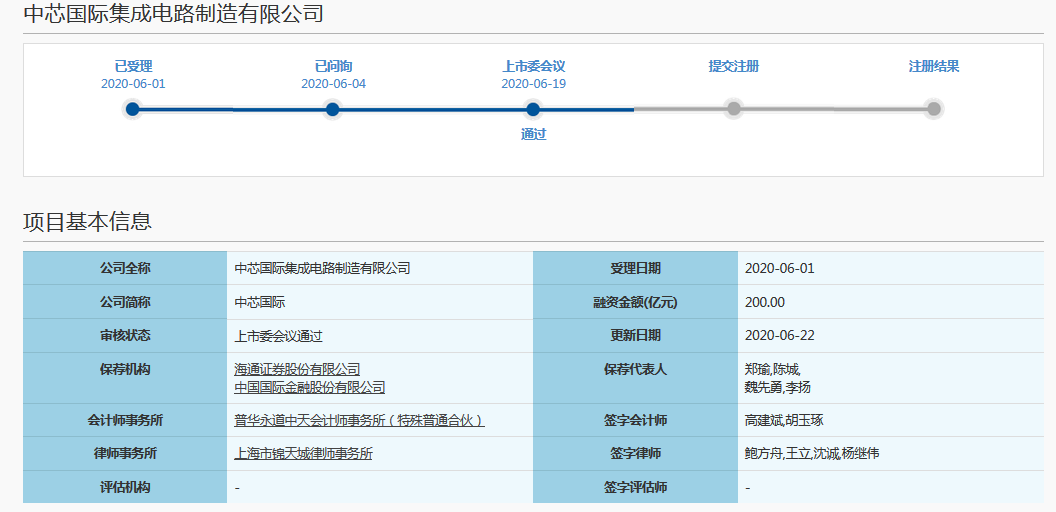Select the 已问询 stage label
The width and height of the screenshot is (1056, 512).
pyautogui.click(x=333, y=66)
